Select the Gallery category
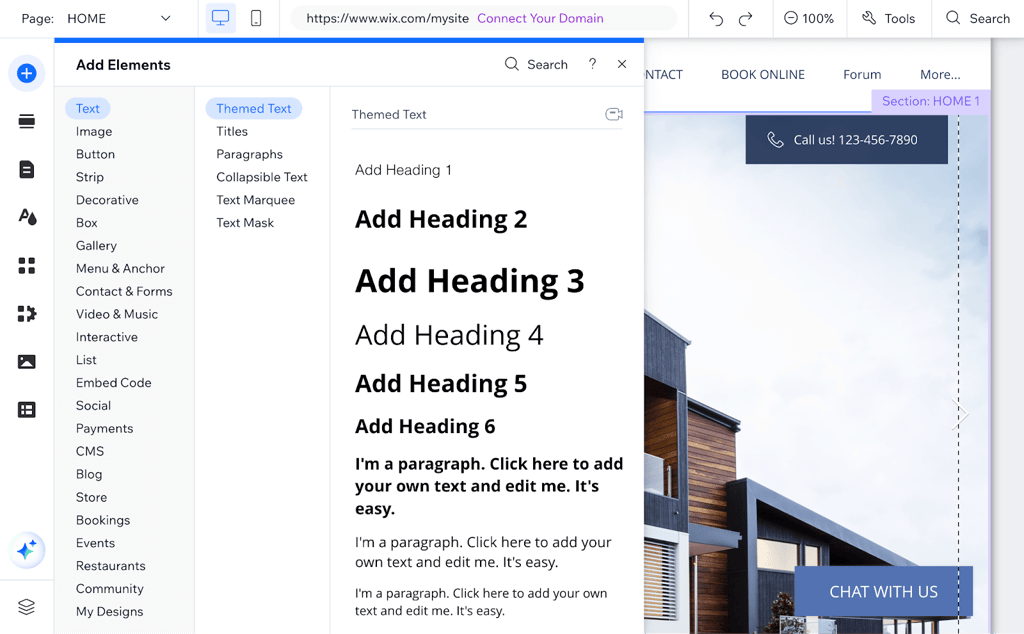1024x634 pixels. [x=96, y=246]
